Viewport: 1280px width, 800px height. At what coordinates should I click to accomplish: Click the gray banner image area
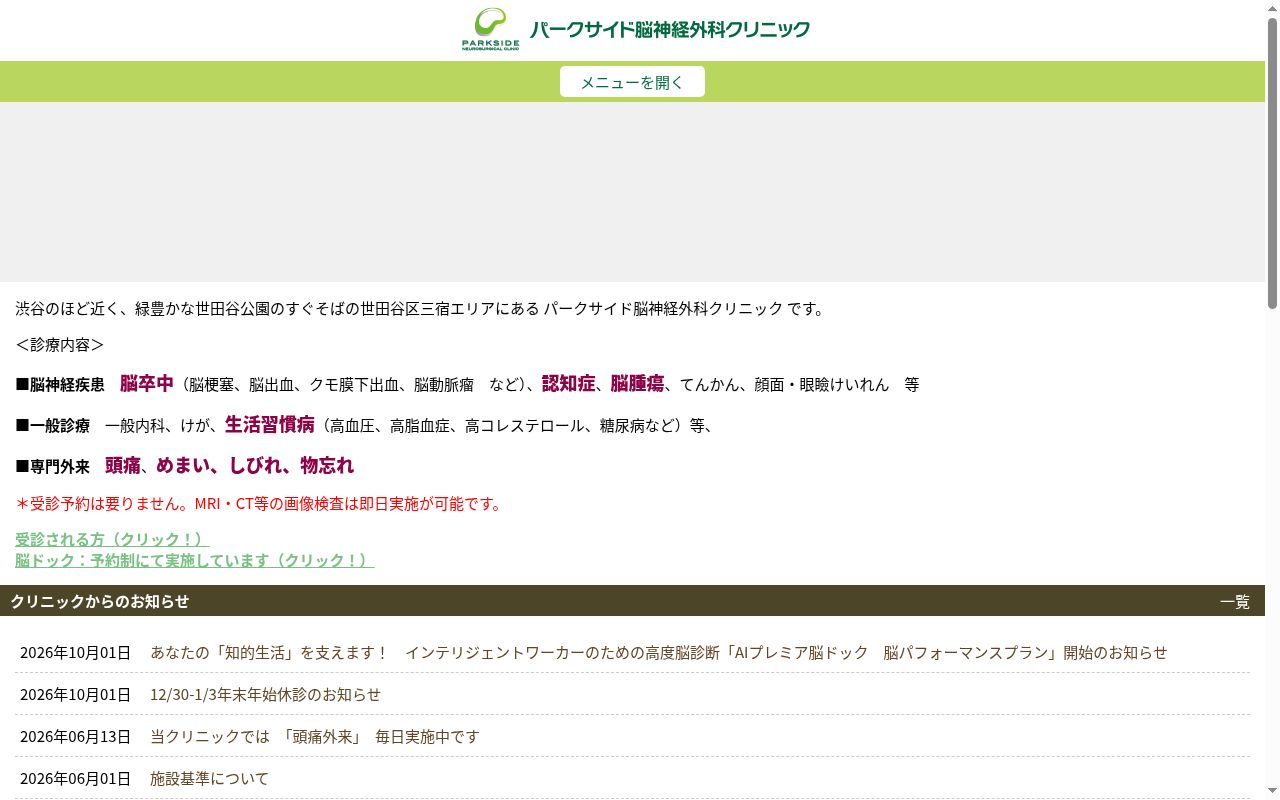click(x=632, y=192)
